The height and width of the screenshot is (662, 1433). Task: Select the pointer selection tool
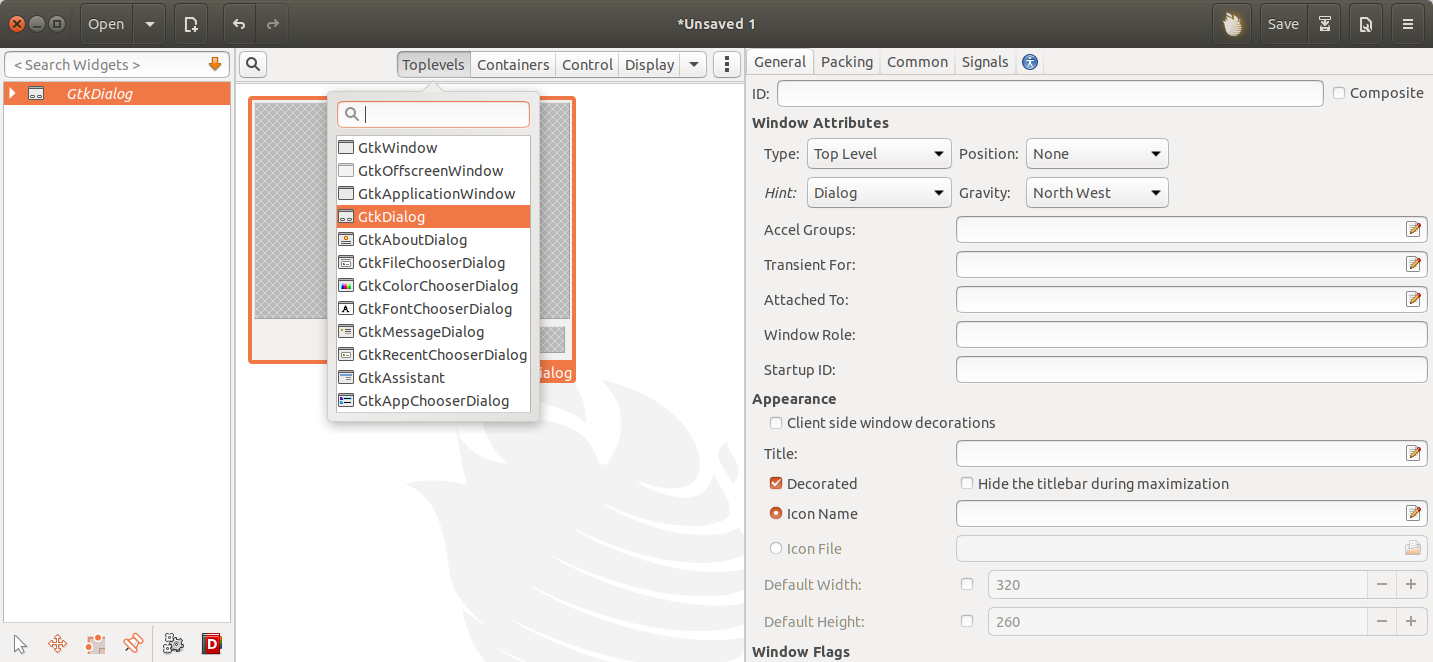pos(20,644)
